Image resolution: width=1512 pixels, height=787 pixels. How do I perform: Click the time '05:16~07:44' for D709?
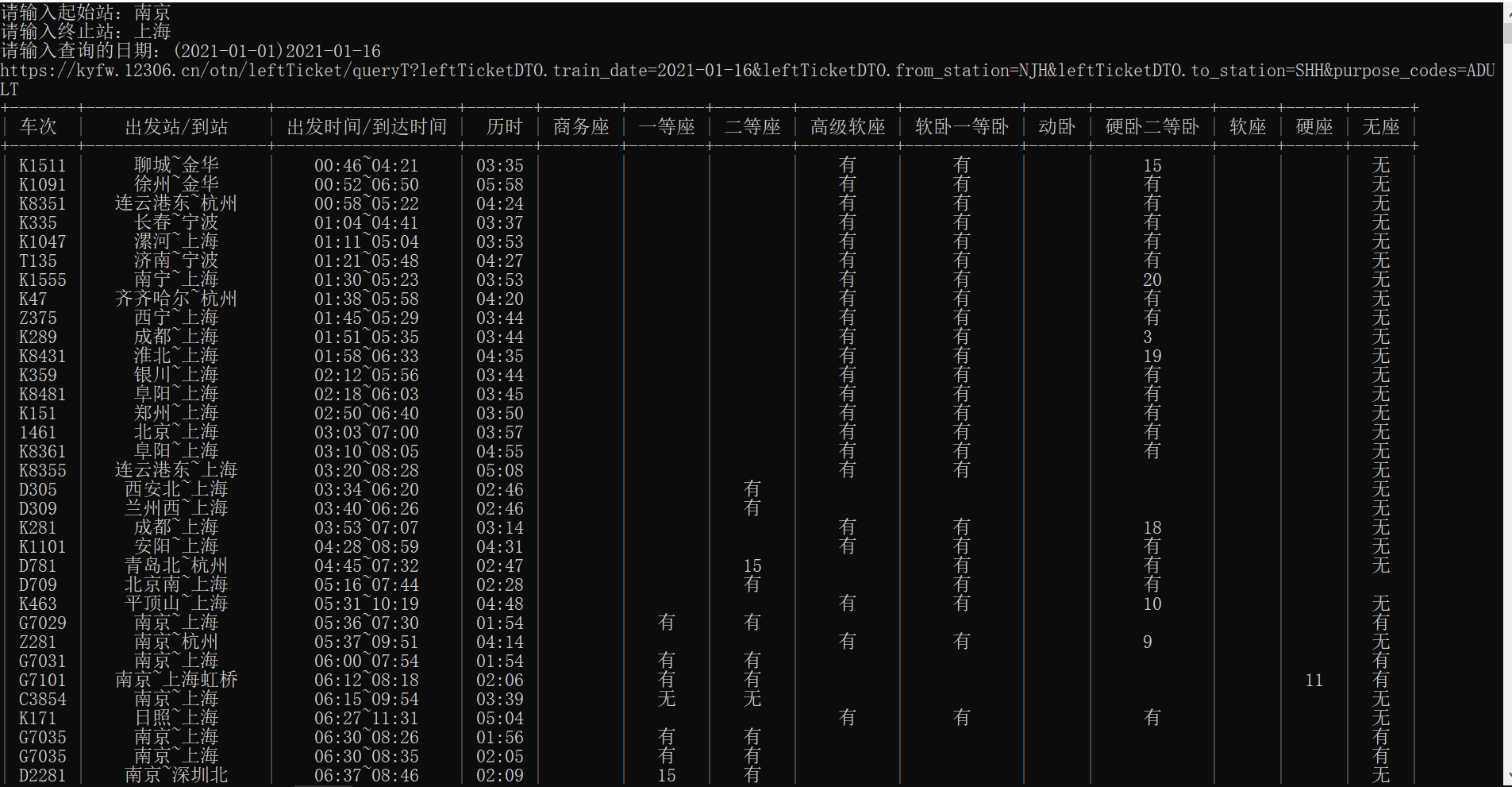coord(367,584)
